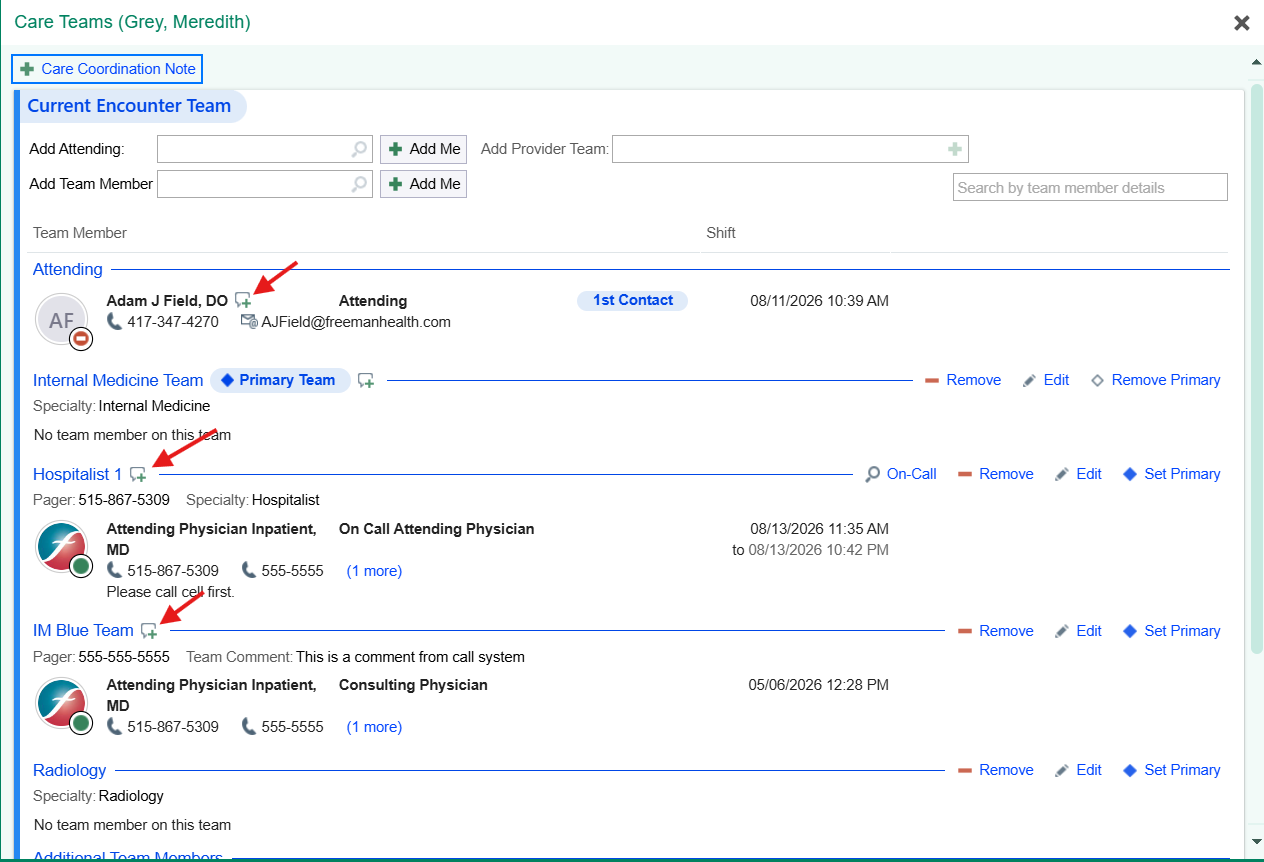Open the Care Coordination Note button
This screenshot has width=1264, height=862.
click(107, 69)
